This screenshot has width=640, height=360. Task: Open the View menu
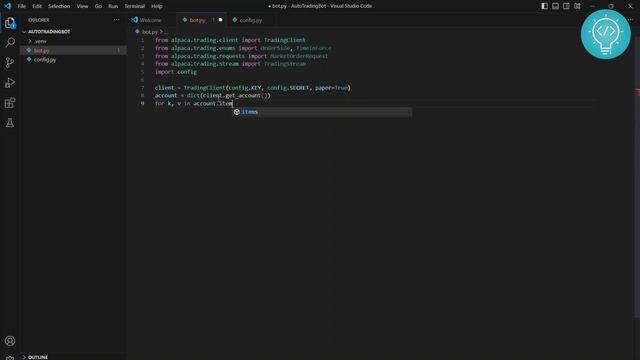point(82,6)
